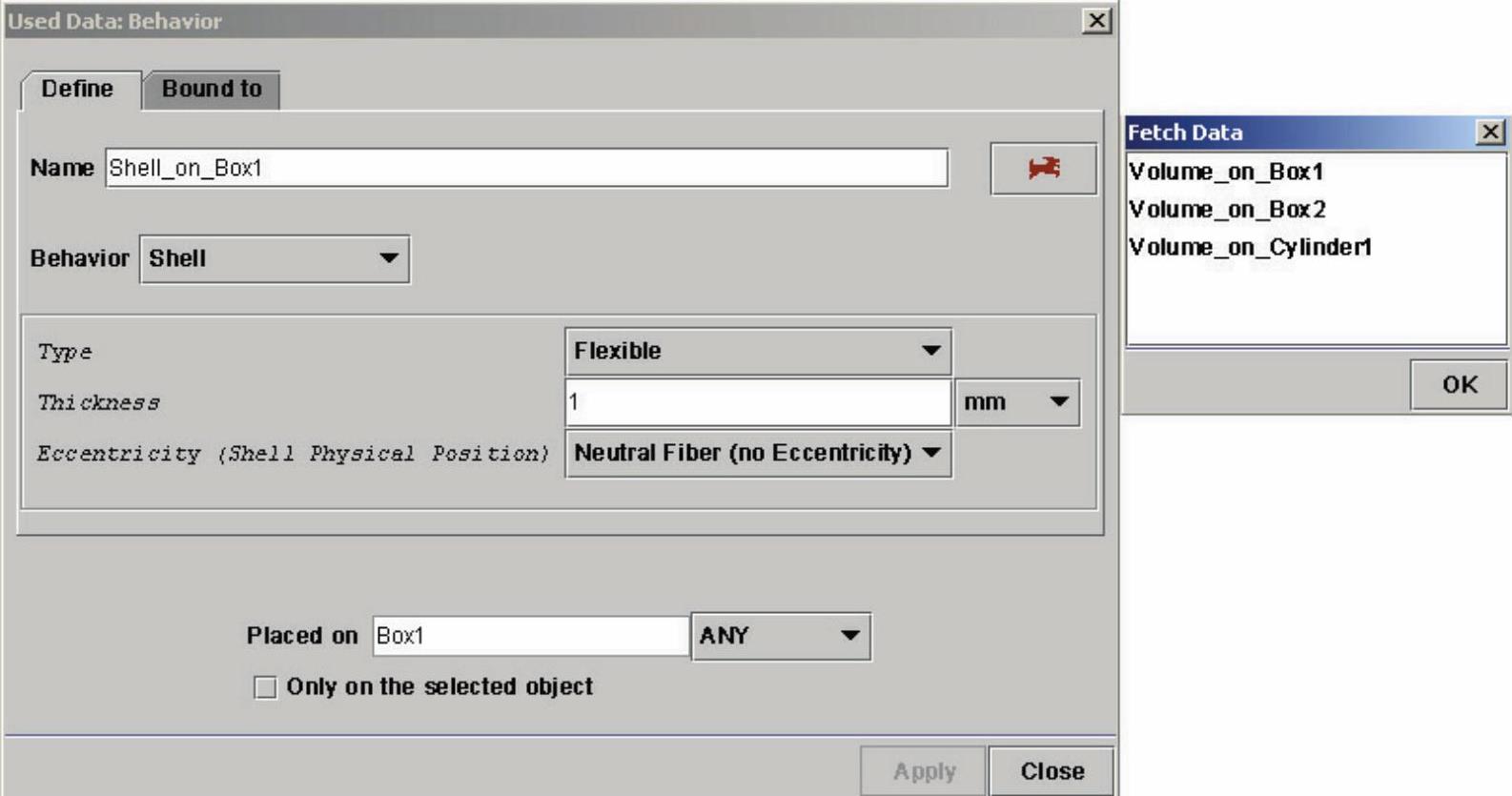Viewport: 1512px width, 796px height.
Task: Close the Used Data: Behavior dialog
Action: click(1097, 21)
